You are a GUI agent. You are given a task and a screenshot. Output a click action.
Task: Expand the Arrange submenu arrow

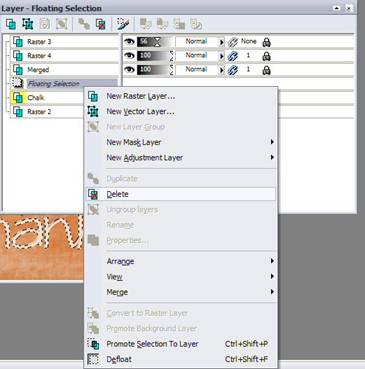click(x=272, y=261)
